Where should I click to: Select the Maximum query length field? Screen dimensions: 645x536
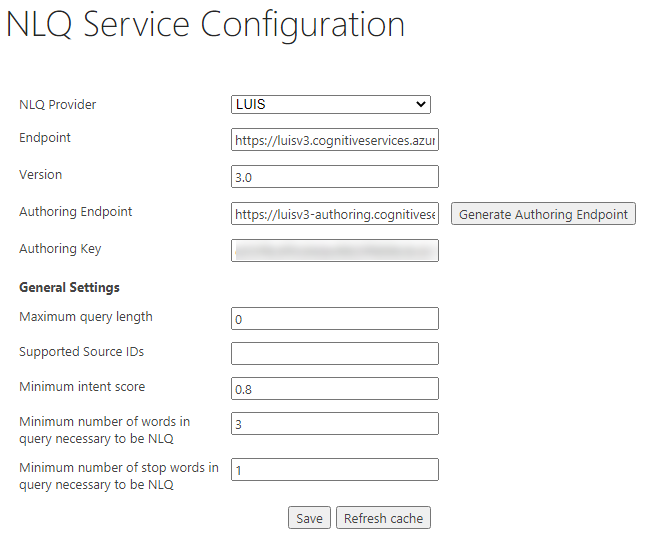[x=334, y=319]
